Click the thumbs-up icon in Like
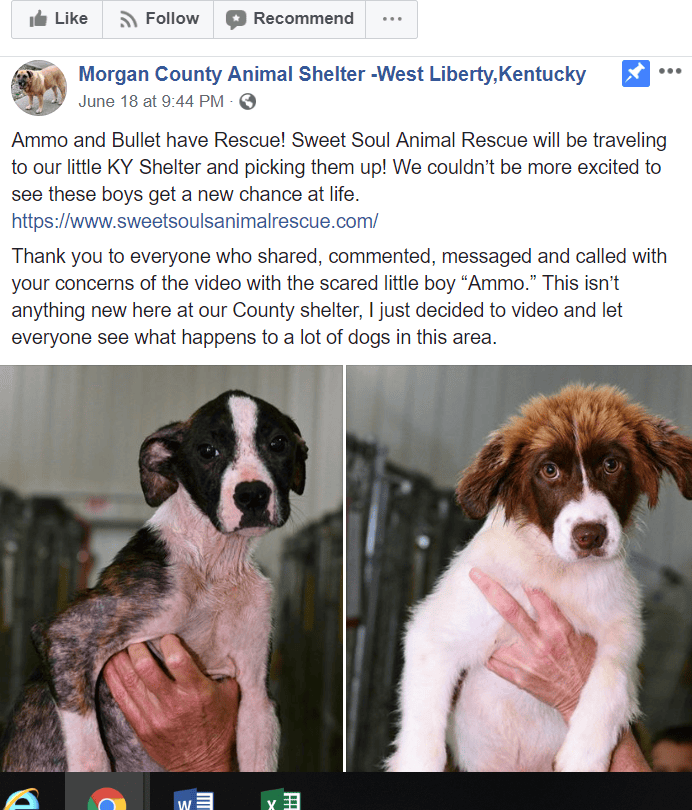Image resolution: width=692 pixels, height=810 pixels. (38, 19)
